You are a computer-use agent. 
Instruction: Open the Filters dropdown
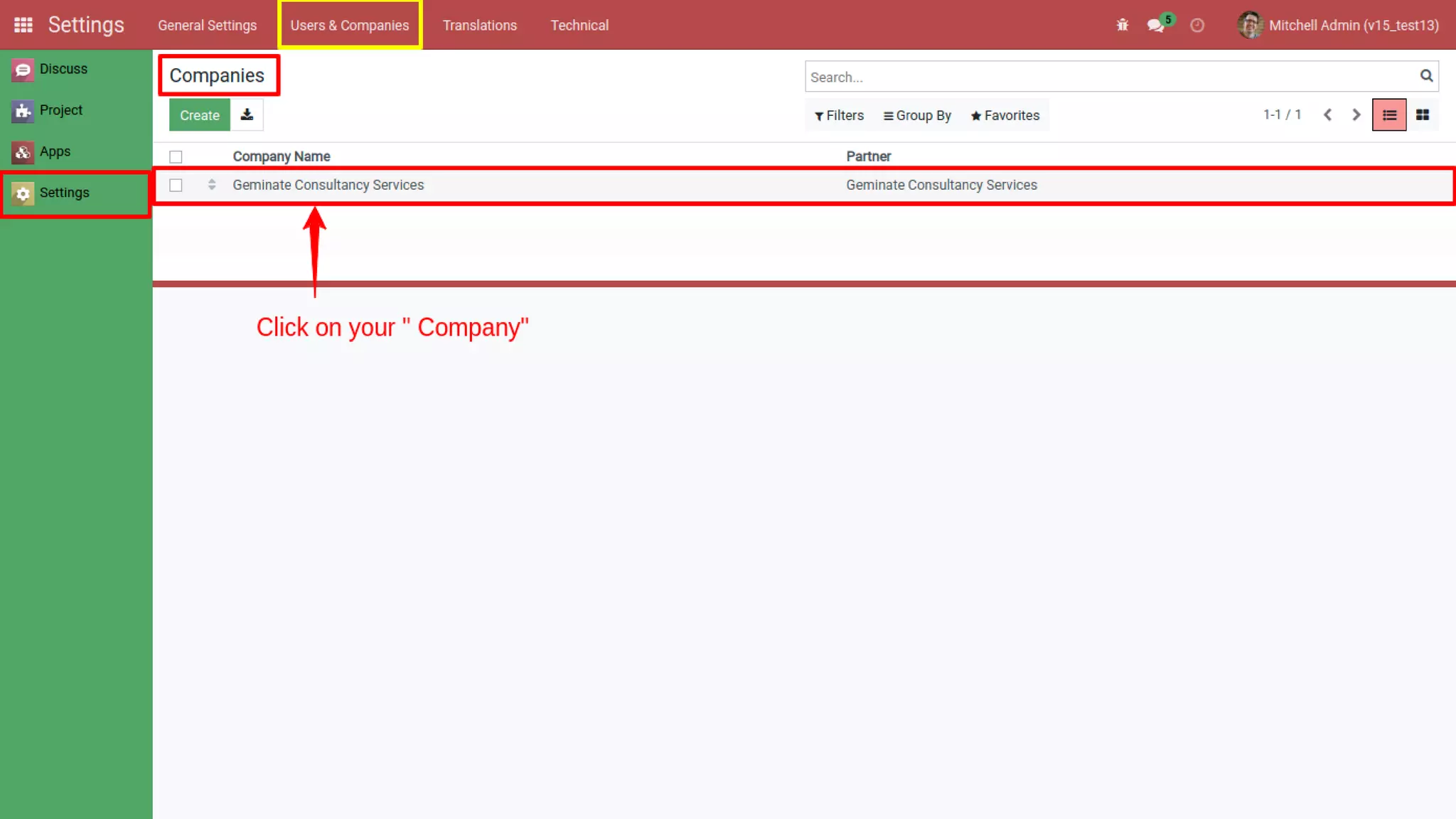click(839, 115)
